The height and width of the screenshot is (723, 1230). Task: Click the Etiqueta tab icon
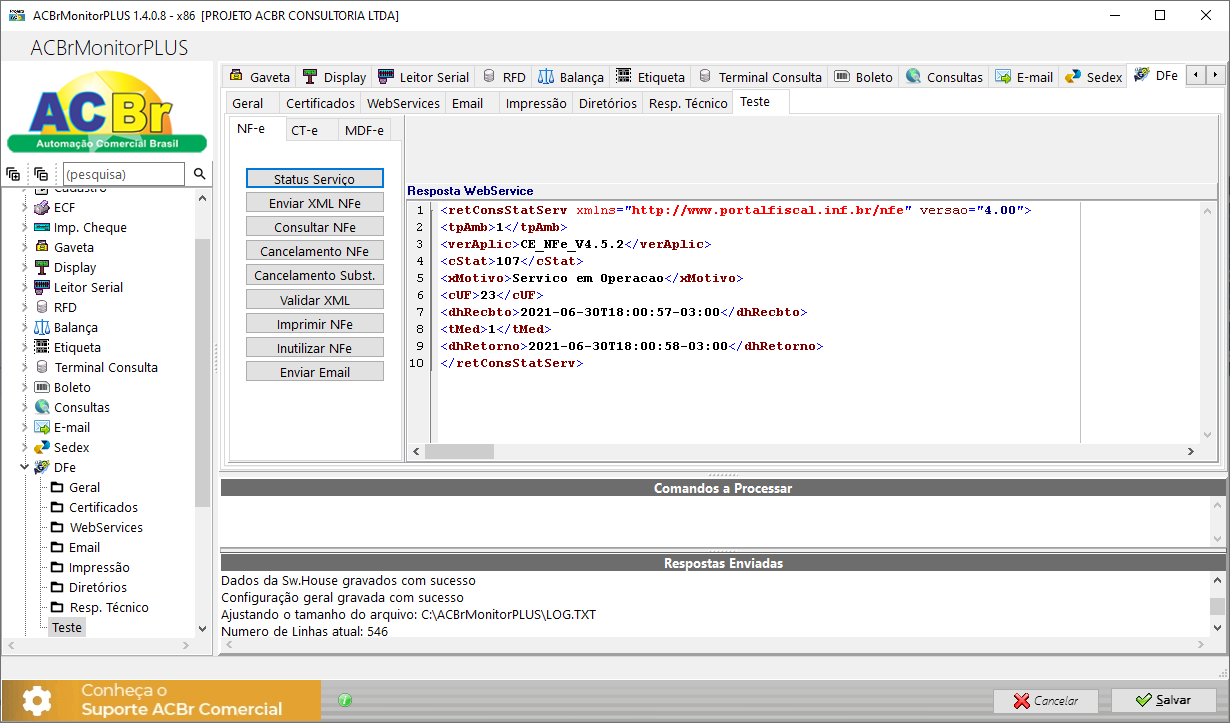click(624, 76)
